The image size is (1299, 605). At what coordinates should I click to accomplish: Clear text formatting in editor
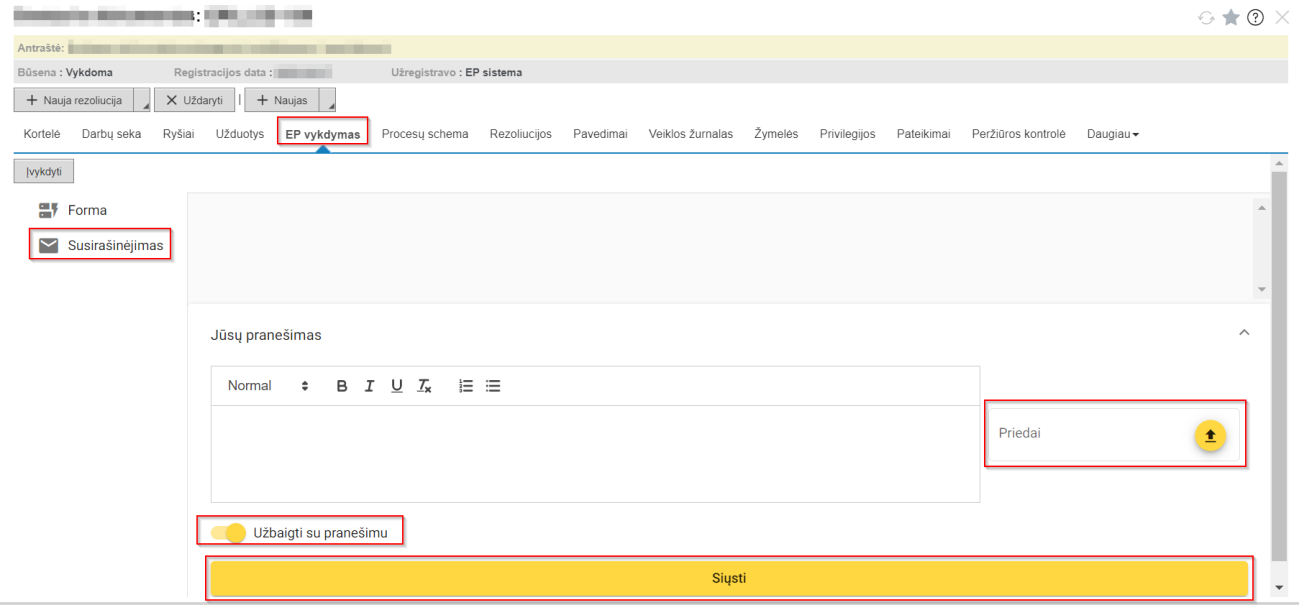424,386
